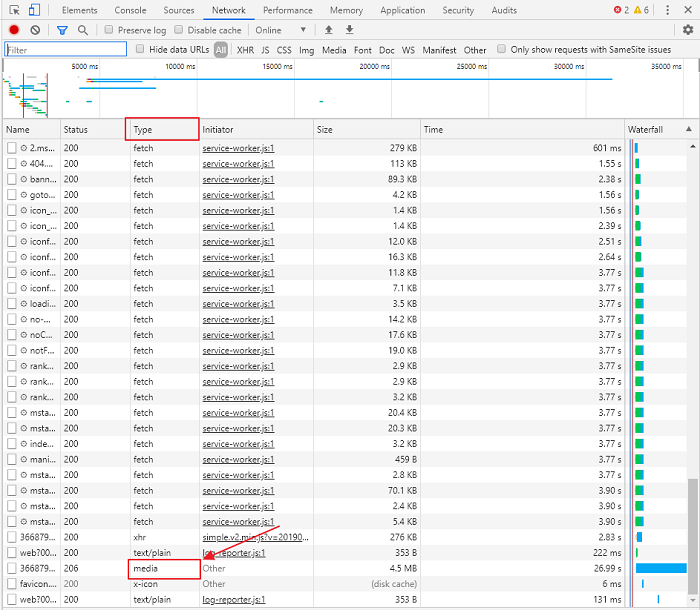Toggle the device toolbar icon

click(34, 10)
